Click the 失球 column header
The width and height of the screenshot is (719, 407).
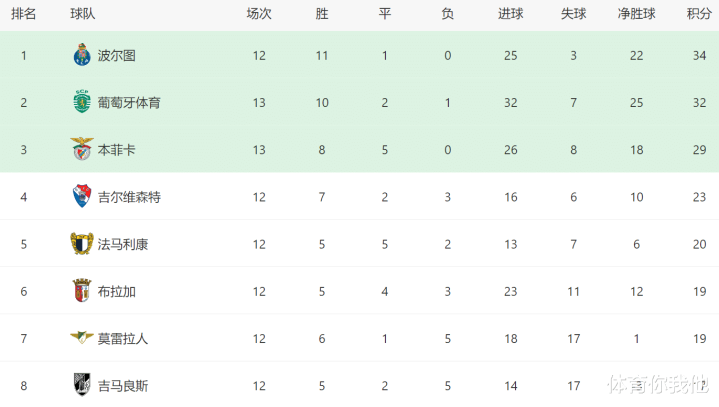pyautogui.click(x=573, y=14)
